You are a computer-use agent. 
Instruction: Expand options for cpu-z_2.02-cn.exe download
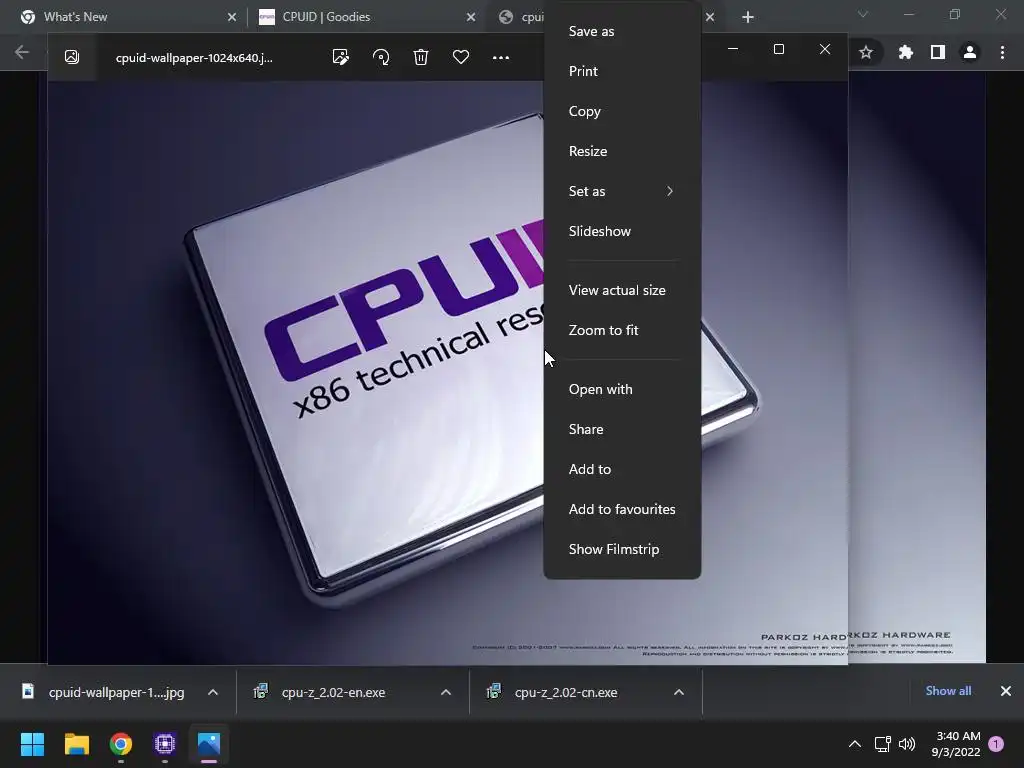(x=679, y=692)
